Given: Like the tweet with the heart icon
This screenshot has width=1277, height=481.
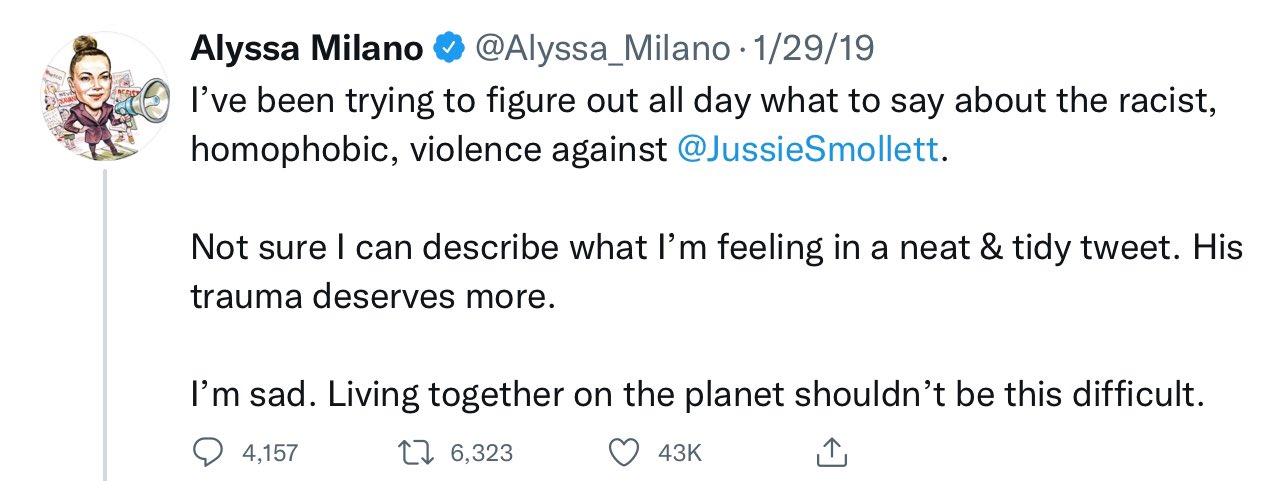Looking at the screenshot, I should pyautogui.click(x=624, y=454).
